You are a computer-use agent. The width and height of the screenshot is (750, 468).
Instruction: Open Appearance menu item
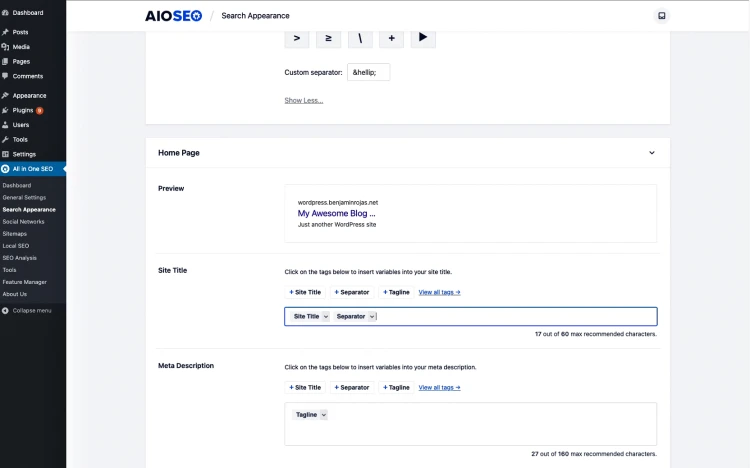(29, 96)
